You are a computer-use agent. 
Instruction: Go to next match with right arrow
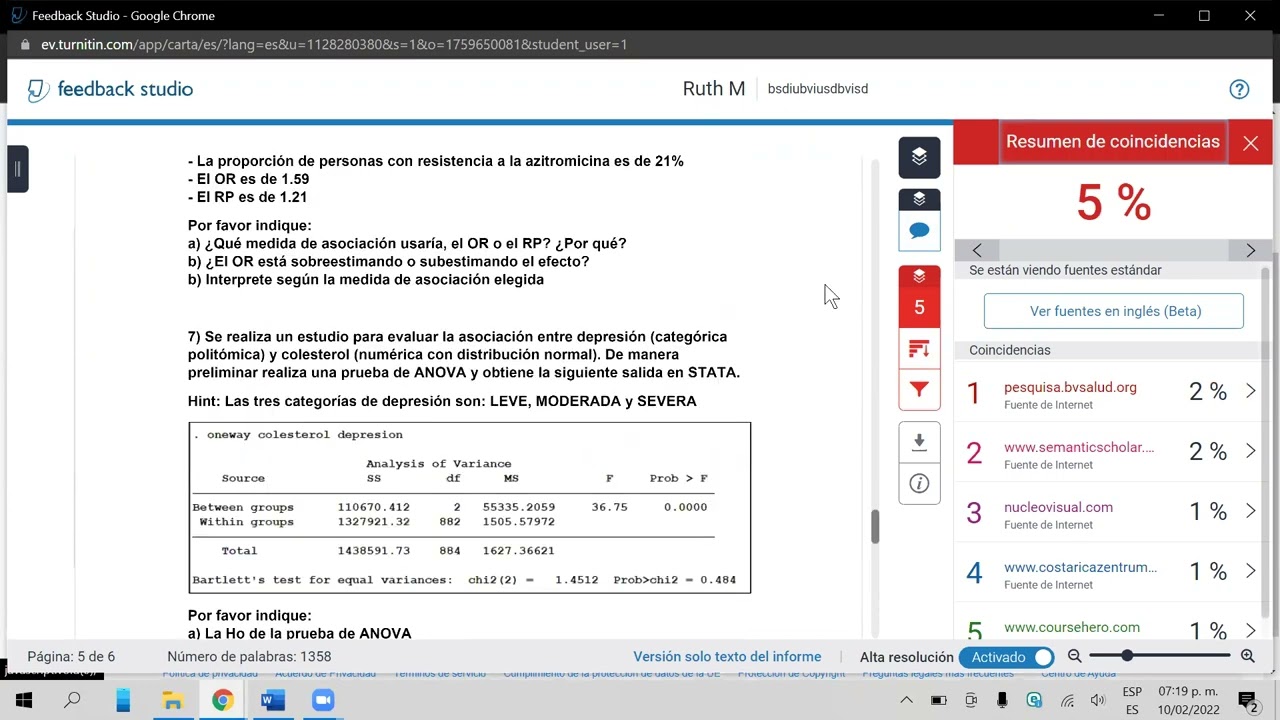pos(1250,250)
